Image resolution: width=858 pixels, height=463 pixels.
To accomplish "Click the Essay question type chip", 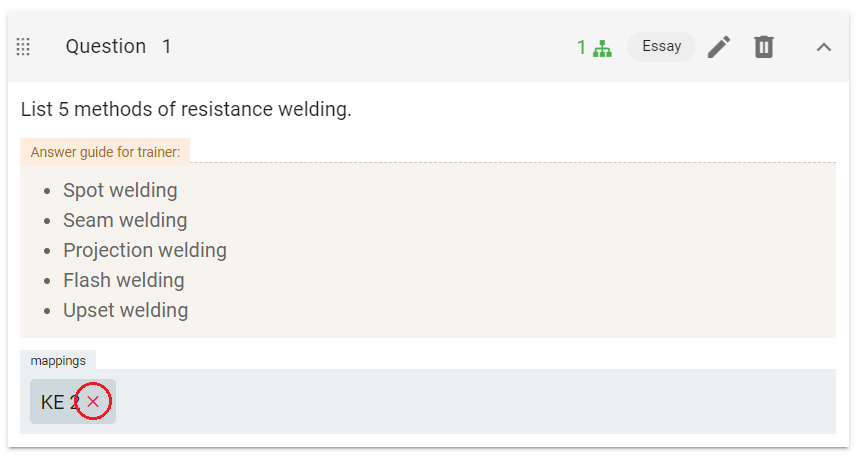I will point(661,47).
